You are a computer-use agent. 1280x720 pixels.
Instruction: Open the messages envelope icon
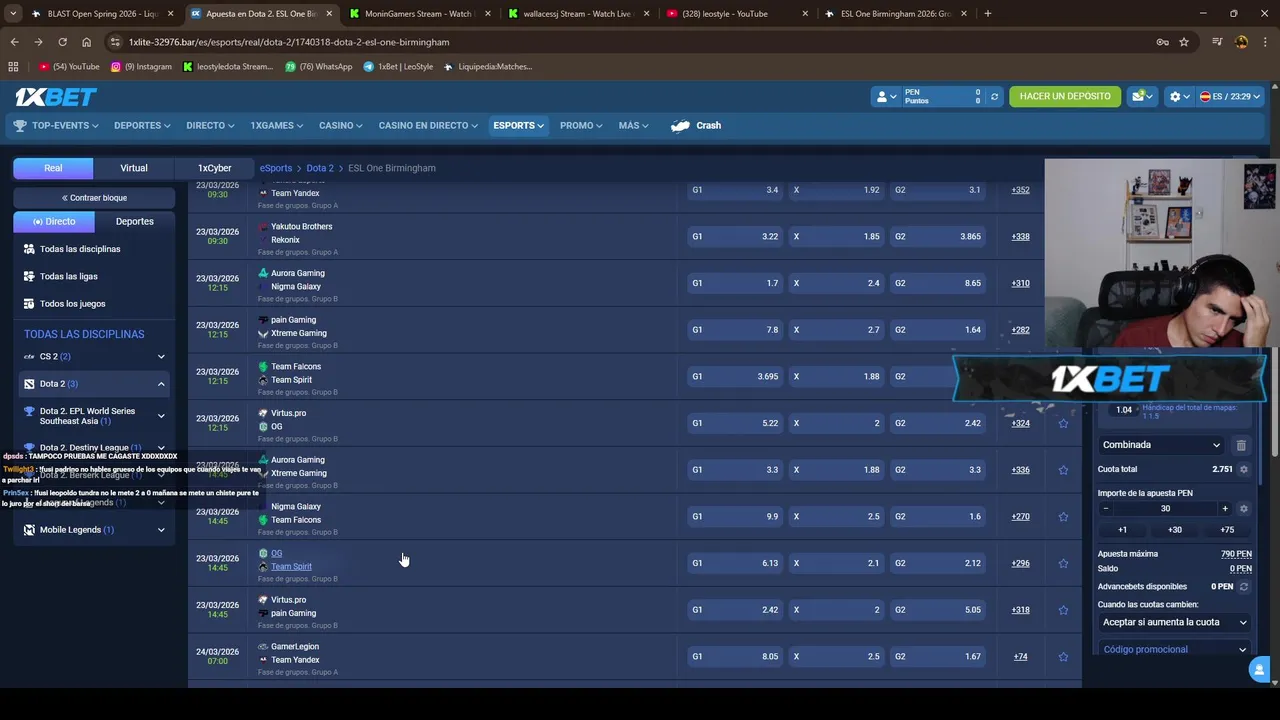(1142, 96)
